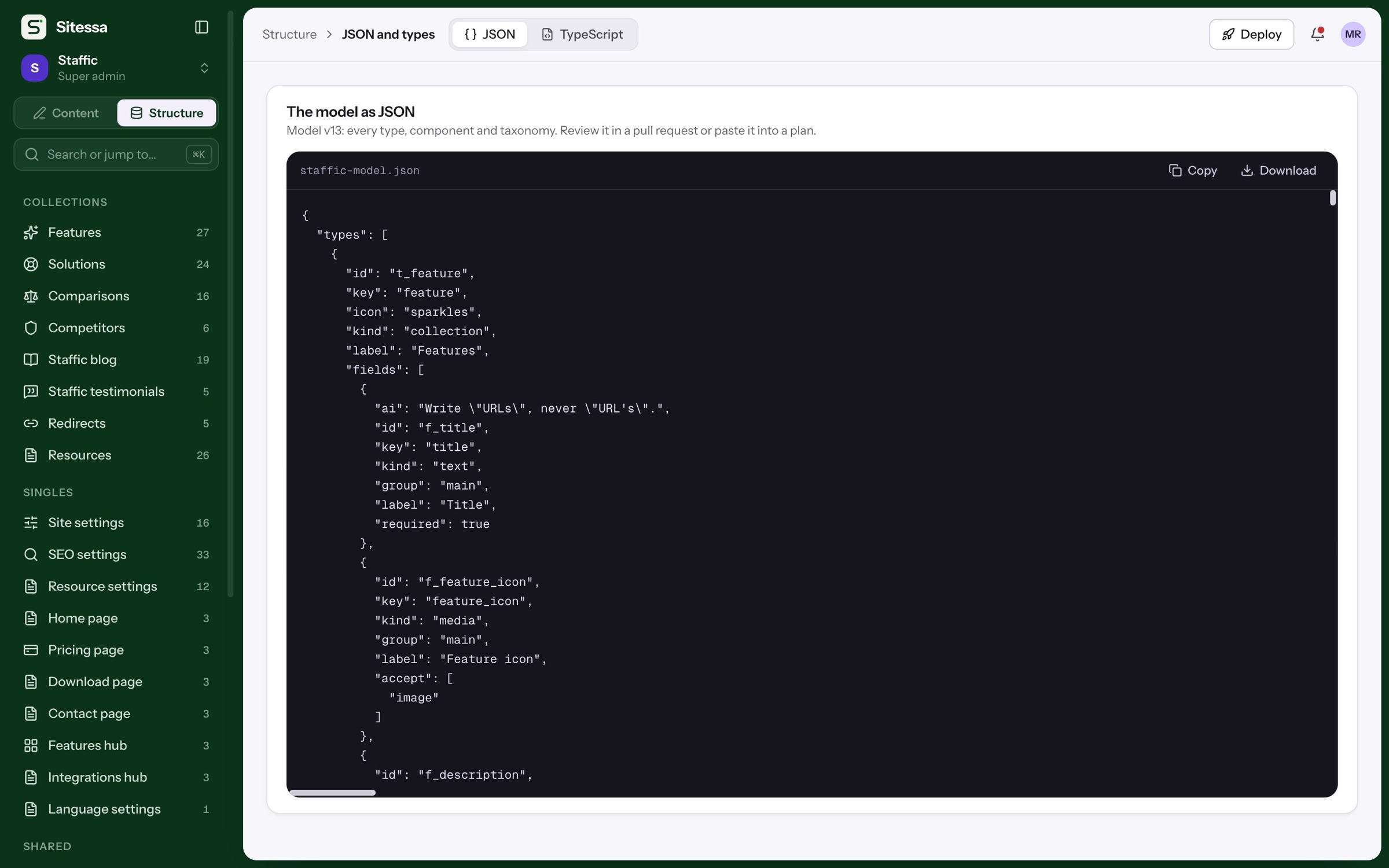Open Competitors shield icon
1389x868 pixels.
point(31,328)
